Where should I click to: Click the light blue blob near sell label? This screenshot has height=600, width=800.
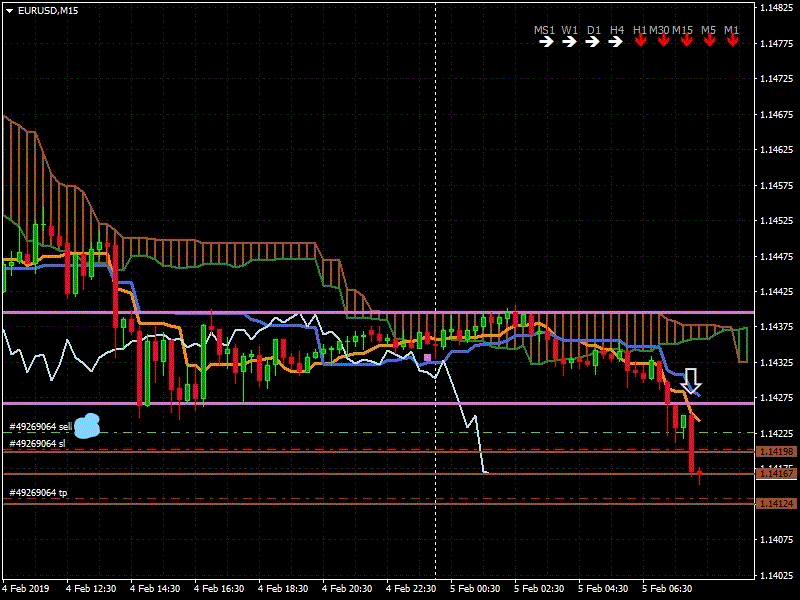click(87, 426)
